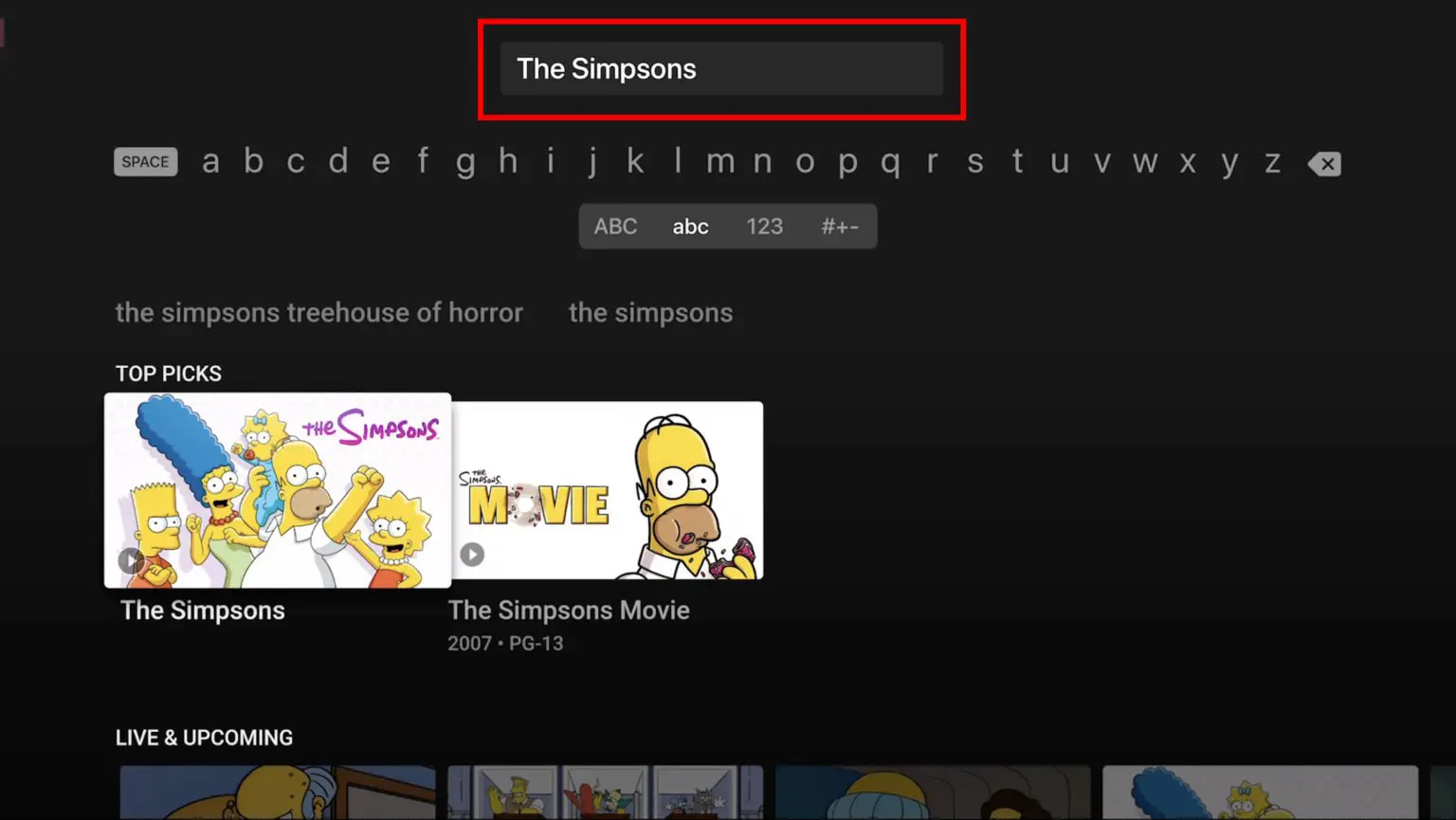Open the last Live & Upcoming thumbnail with Marge
Image resolution: width=1456 pixels, height=820 pixels.
point(1260,793)
